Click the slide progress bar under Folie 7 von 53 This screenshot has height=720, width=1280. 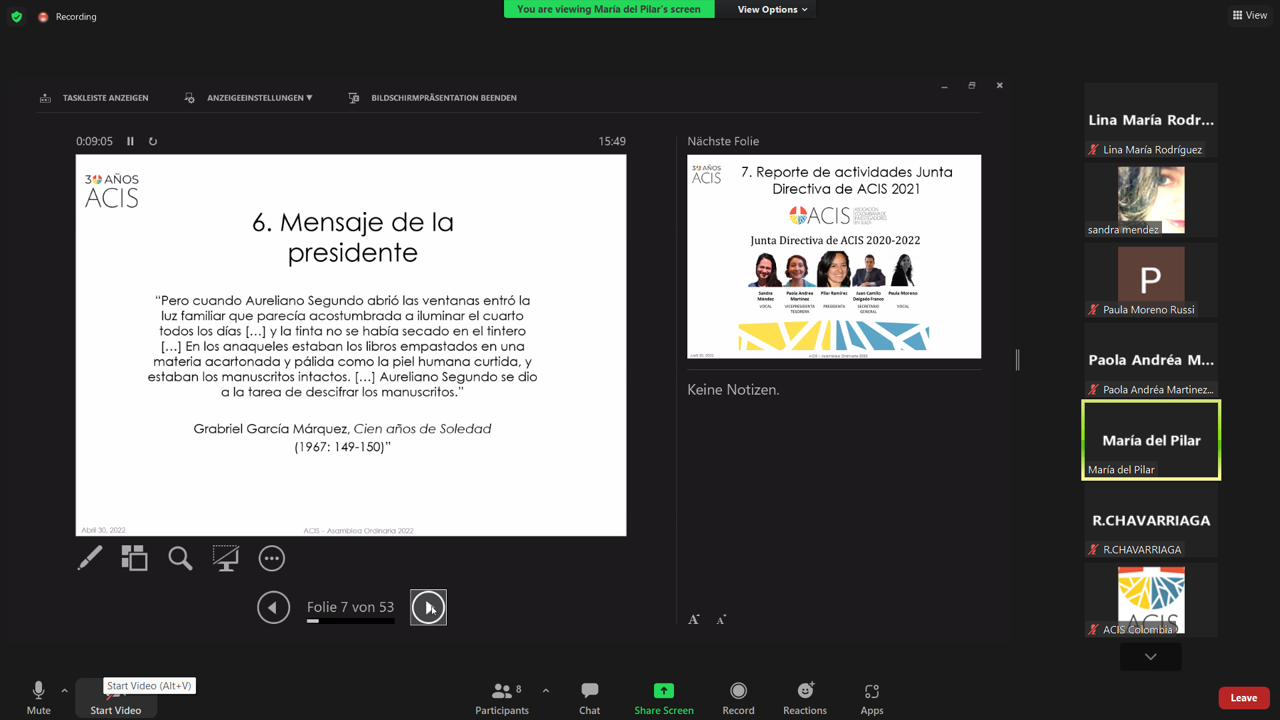[350, 621]
